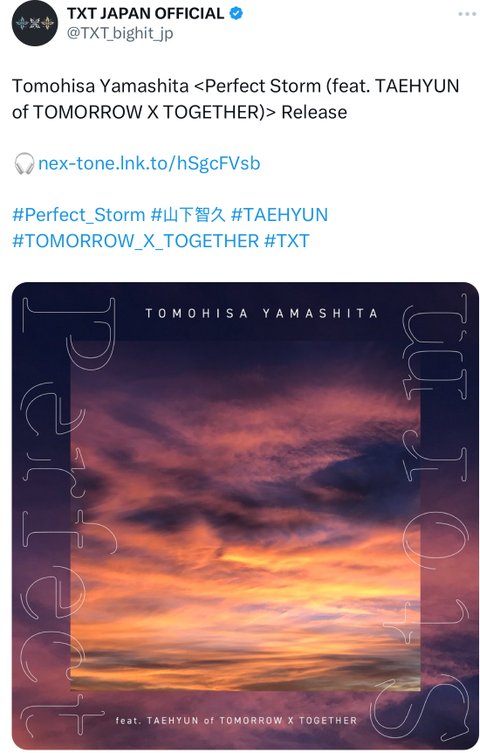Click TOMOHISA YAMASHITA title on the cover
The height and width of the screenshot is (753, 480).
[262, 314]
